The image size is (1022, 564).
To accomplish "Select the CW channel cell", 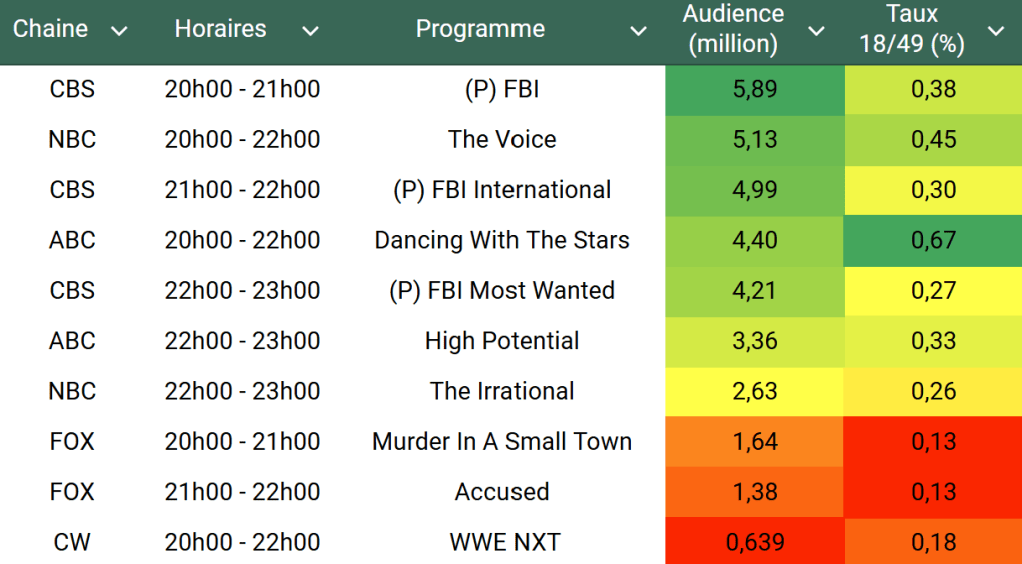I will click(x=72, y=542).
